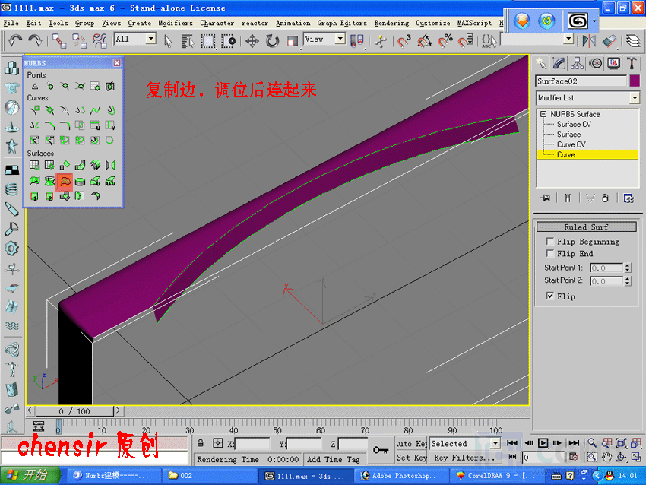Click the Pin Stack icon below modifier stack
The width and height of the screenshot is (646, 485).
click(545, 198)
